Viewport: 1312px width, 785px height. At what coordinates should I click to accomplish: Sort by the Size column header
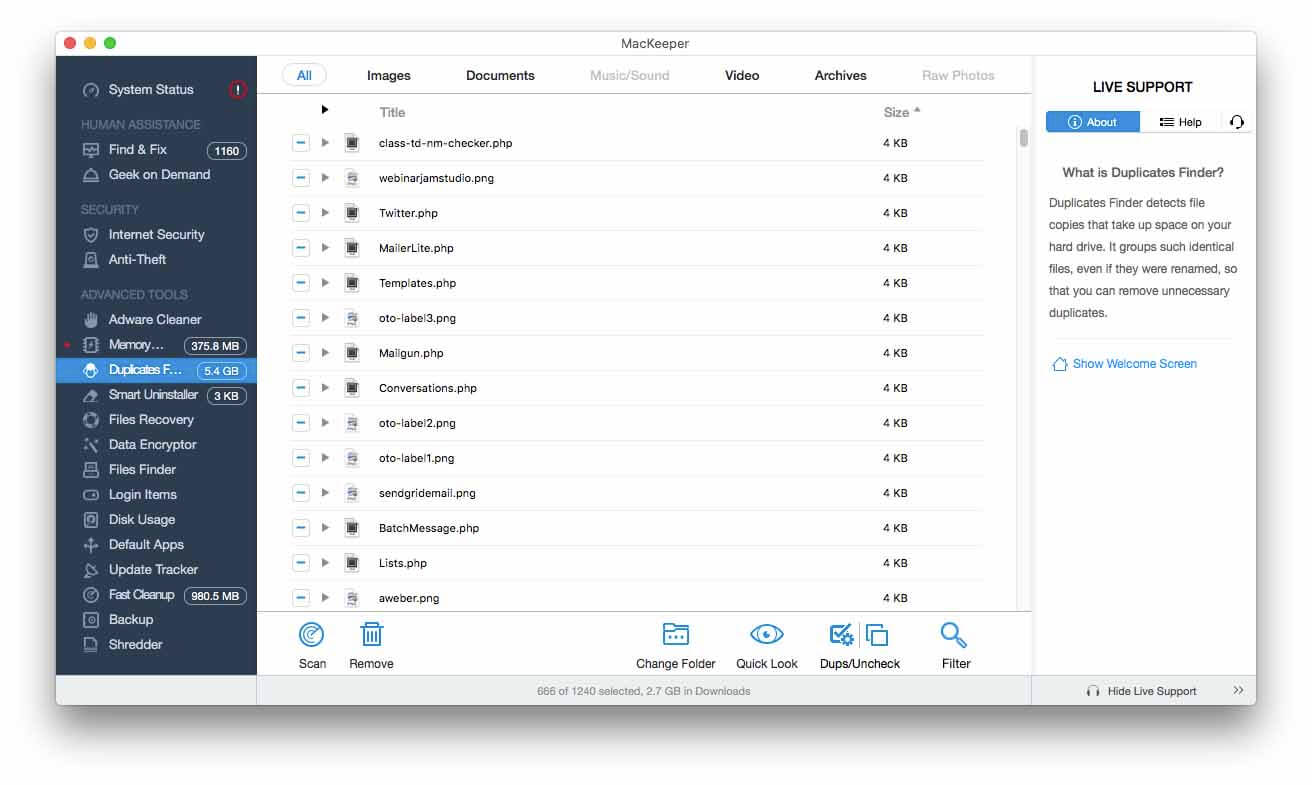coord(901,112)
